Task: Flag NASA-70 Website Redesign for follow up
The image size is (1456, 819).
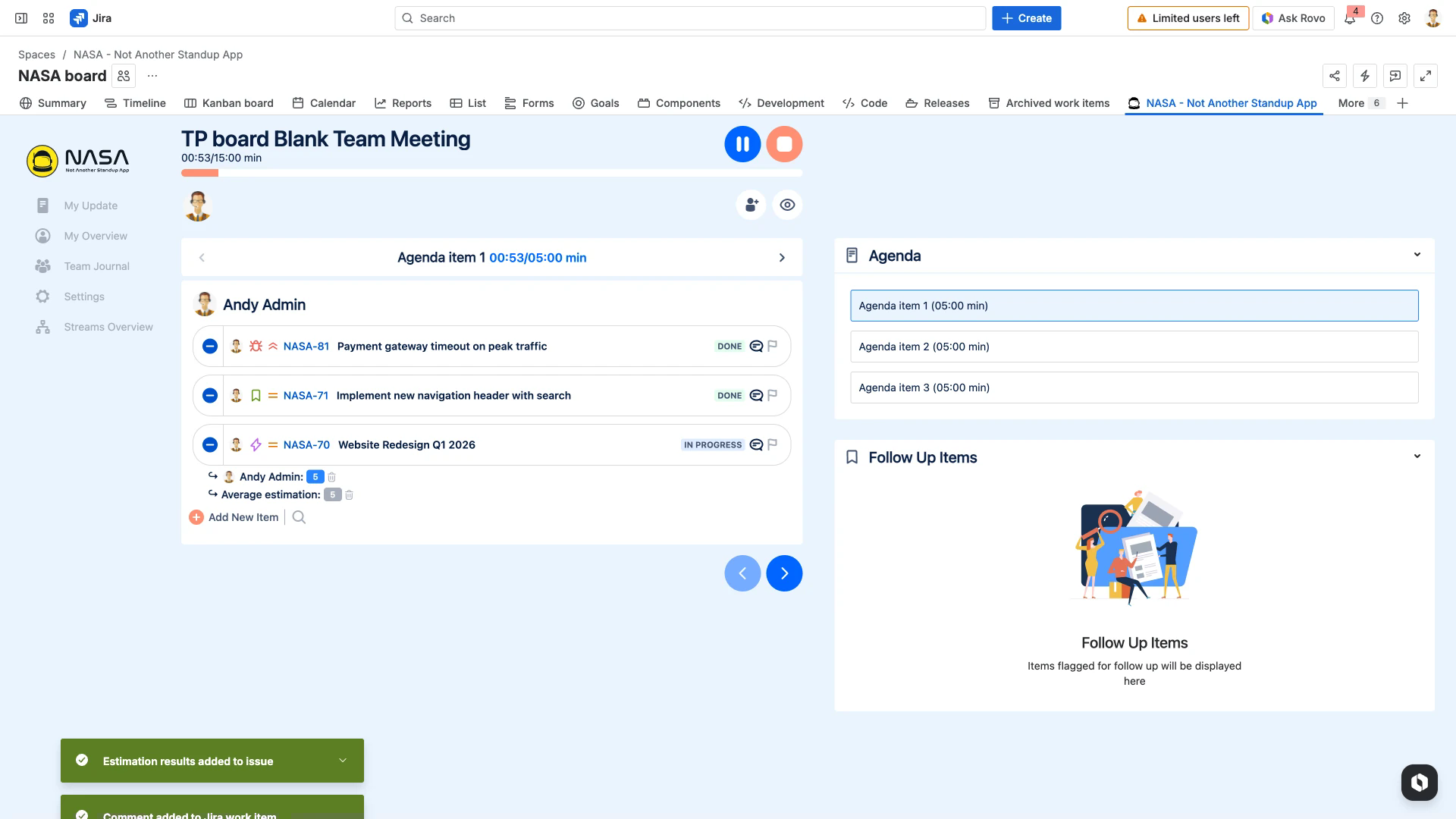Action: [772, 445]
